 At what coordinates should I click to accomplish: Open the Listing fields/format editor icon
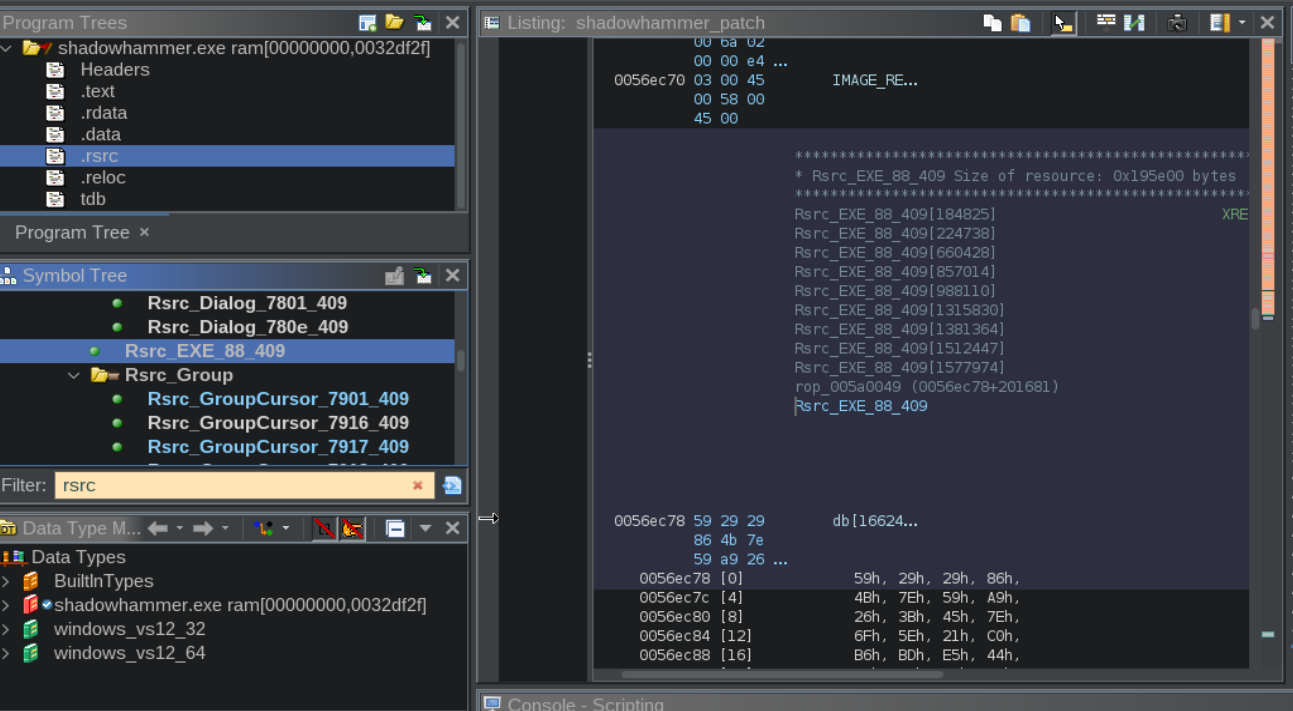(1106, 22)
